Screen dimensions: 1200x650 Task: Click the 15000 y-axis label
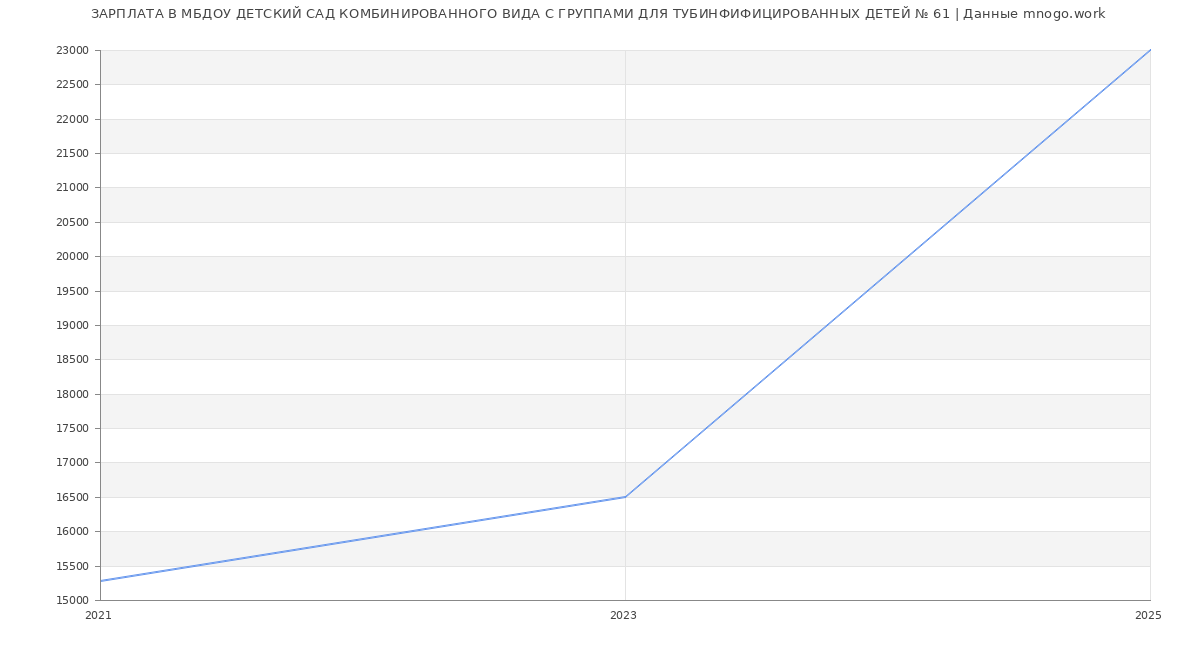73,601
